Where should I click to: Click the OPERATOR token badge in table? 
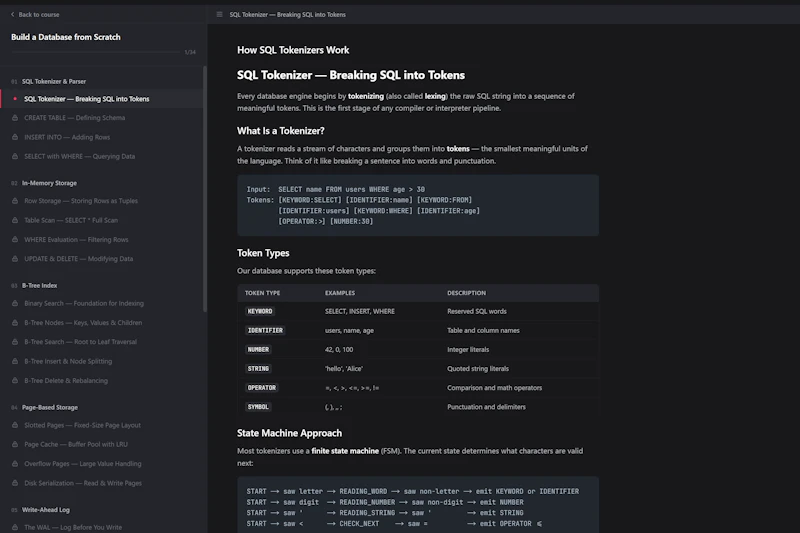tap(262, 388)
